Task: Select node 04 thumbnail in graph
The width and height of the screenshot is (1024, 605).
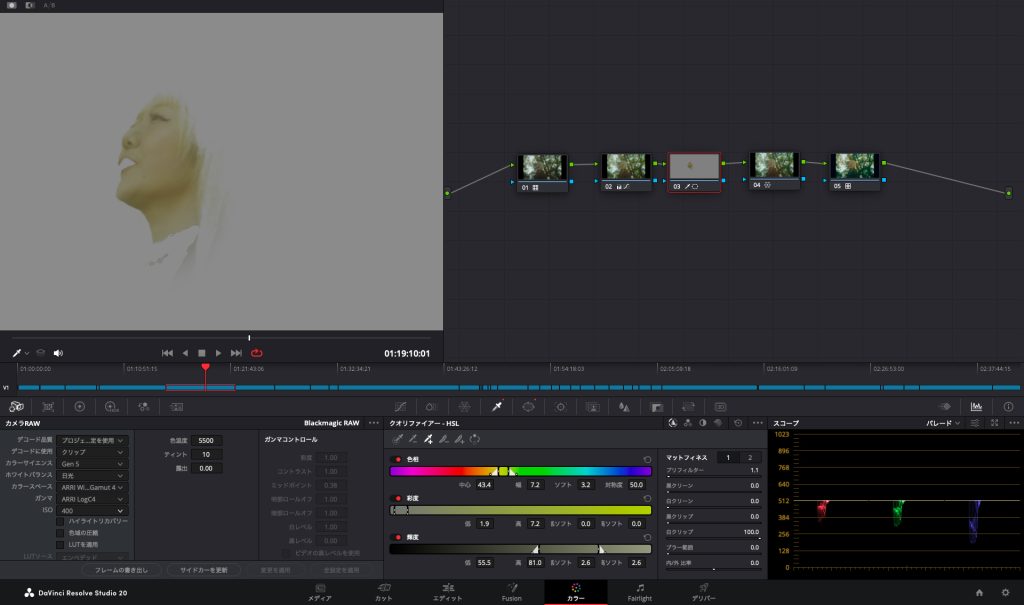Action: tap(773, 166)
